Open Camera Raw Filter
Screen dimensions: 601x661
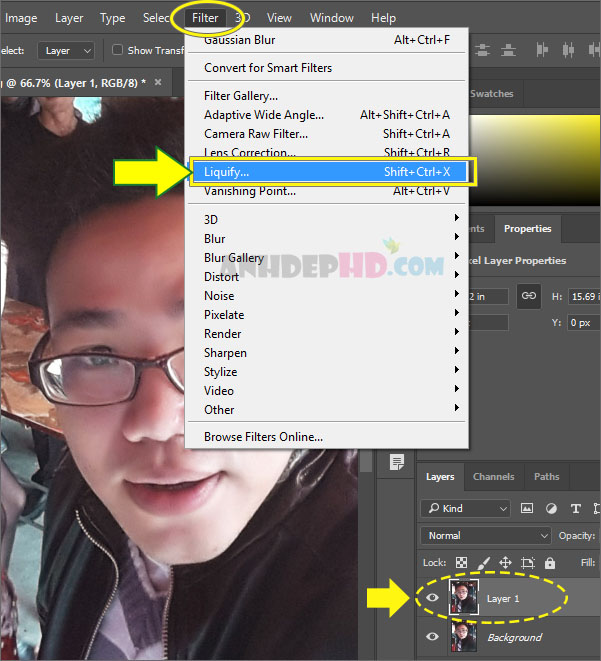coord(327,134)
